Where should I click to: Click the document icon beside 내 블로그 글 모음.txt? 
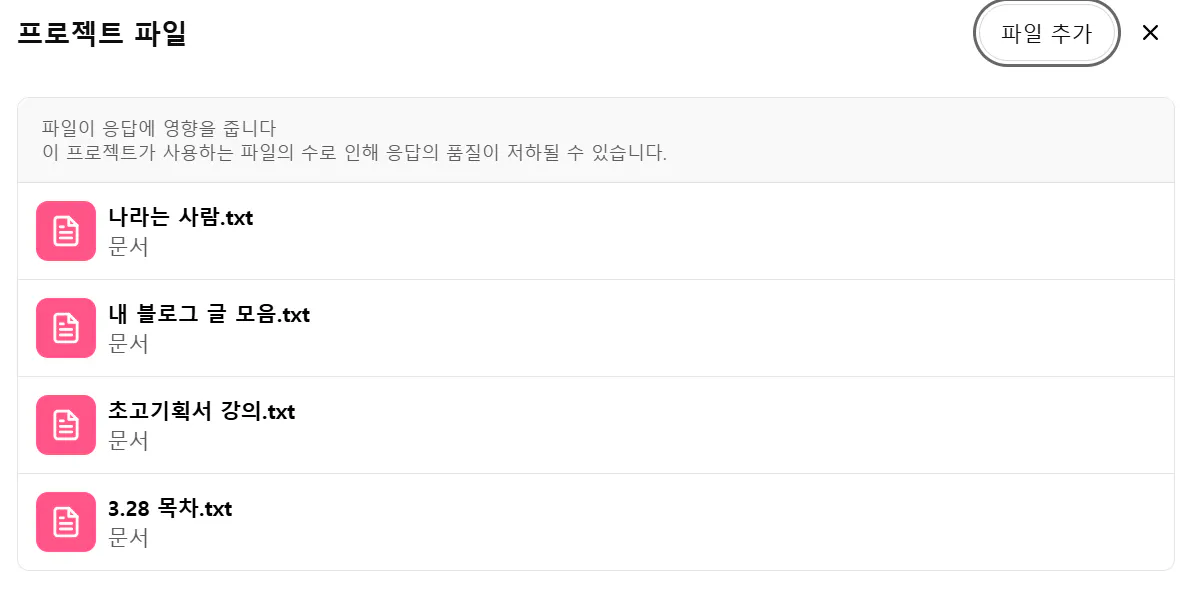(66, 328)
